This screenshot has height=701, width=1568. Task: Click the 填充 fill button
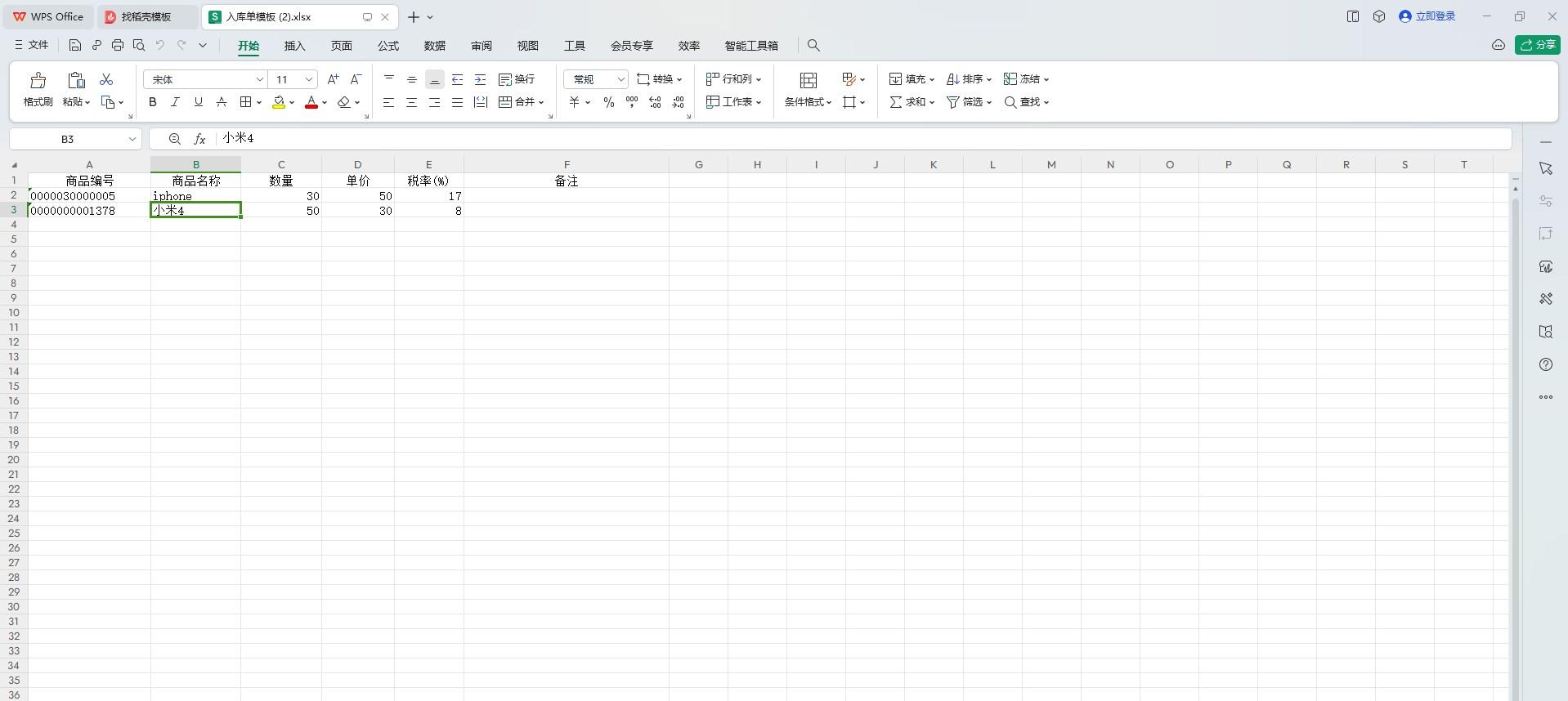click(912, 79)
